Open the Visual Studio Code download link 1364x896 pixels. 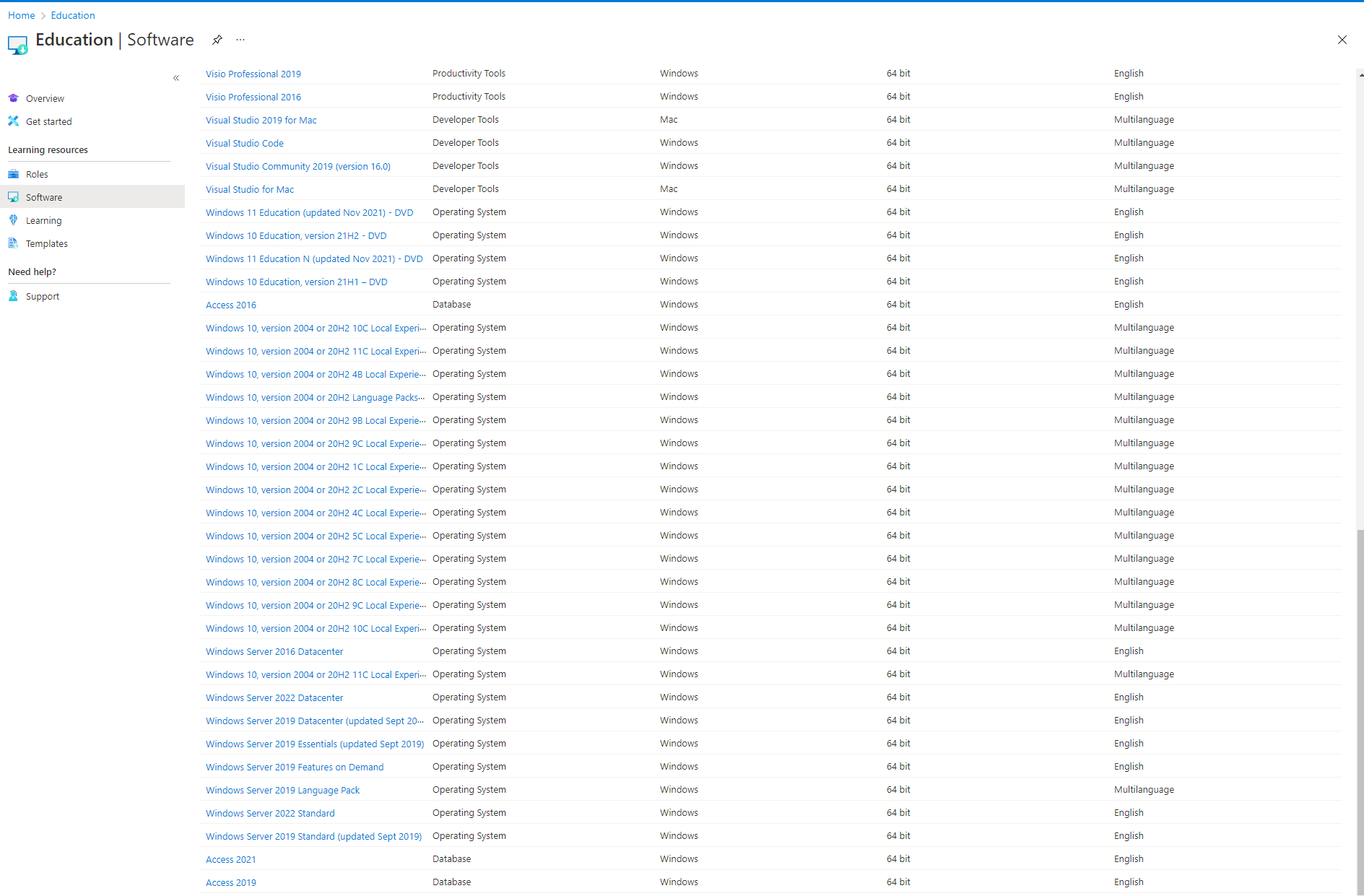click(x=245, y=143)
